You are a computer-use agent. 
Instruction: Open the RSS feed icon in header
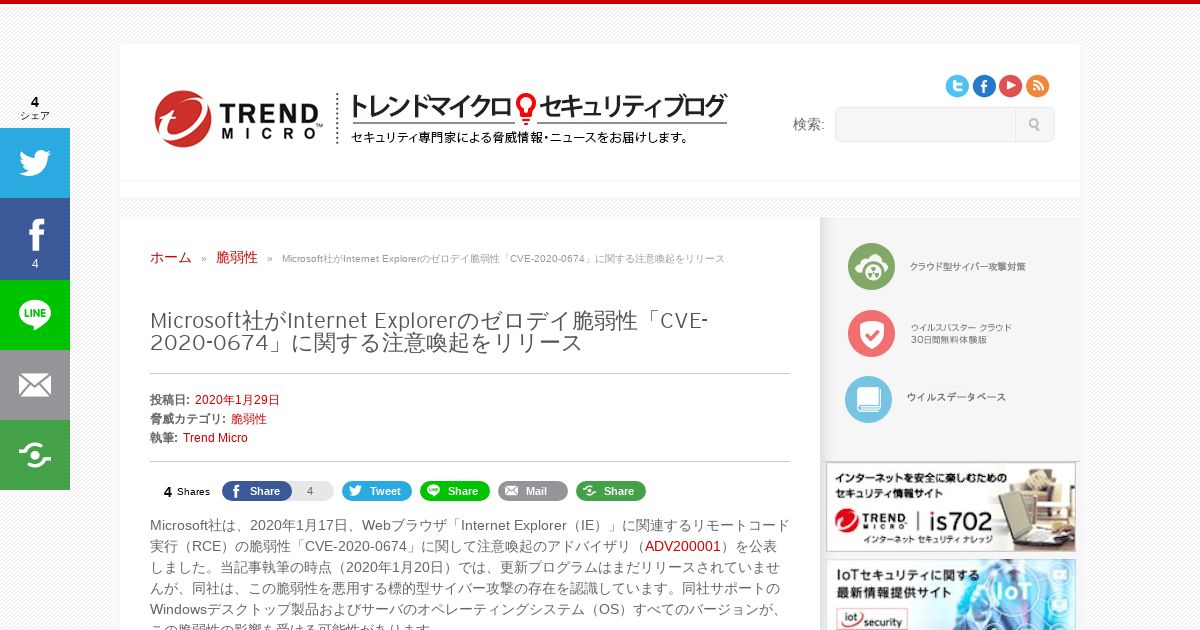[x=1037, y=86]
